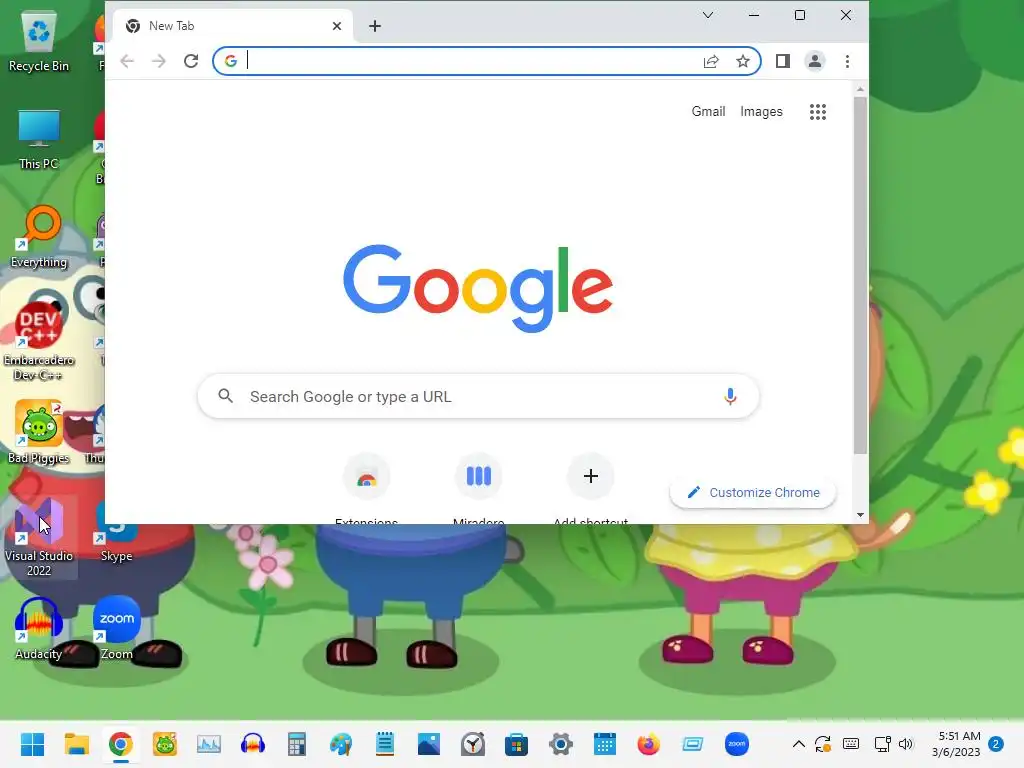1024x768 pixels.
Task: Open the Chrome three-dot menu
Action: 847,61
